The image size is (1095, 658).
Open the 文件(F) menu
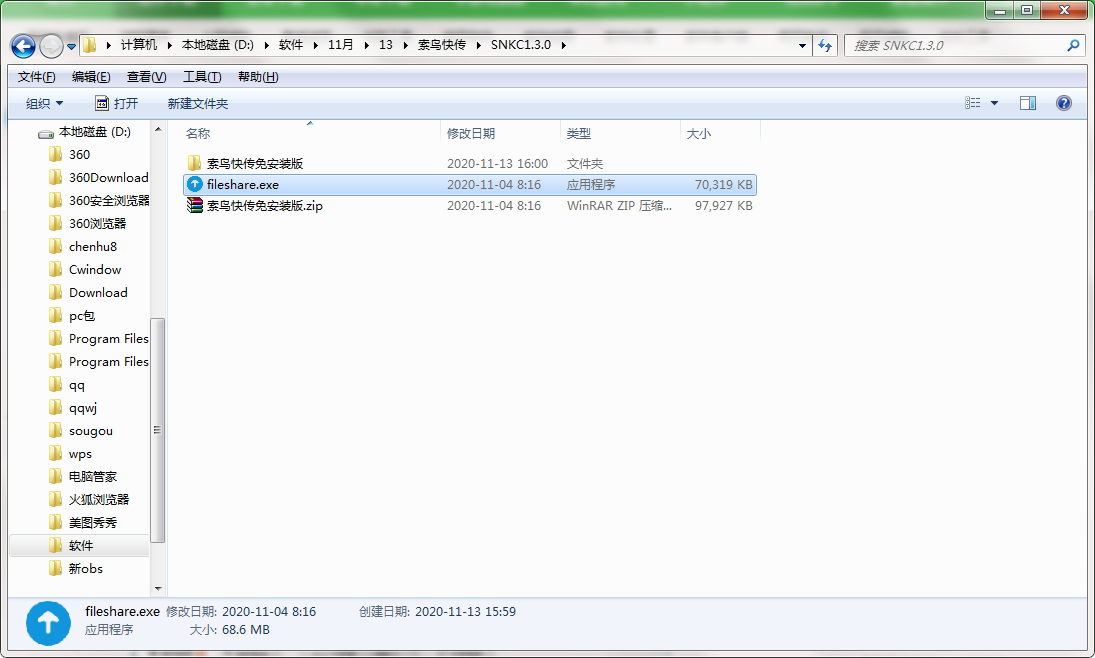[x=36, y=77]
